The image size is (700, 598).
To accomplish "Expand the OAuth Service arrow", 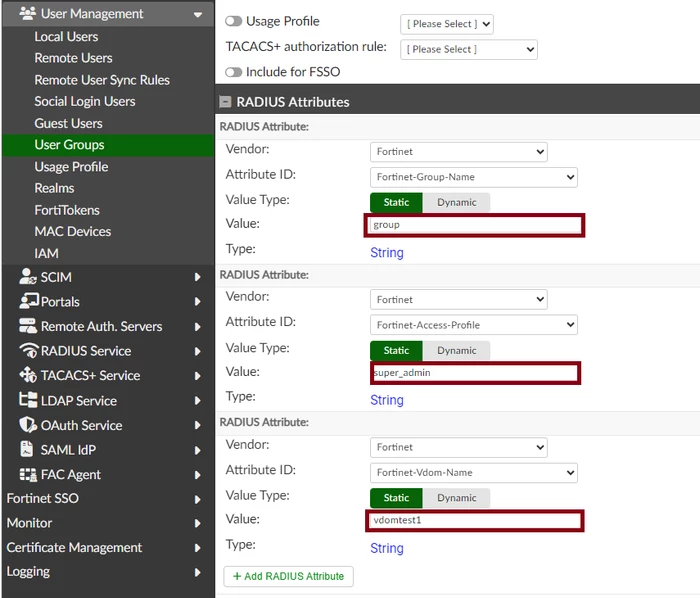I will 197,425.
